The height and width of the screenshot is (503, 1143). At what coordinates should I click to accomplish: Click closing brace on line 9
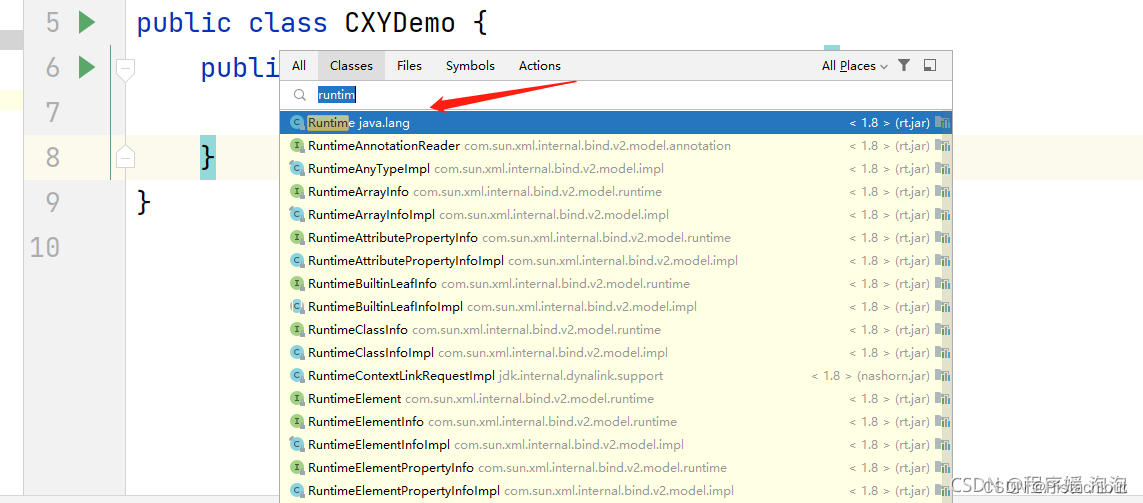coord(144,202)
